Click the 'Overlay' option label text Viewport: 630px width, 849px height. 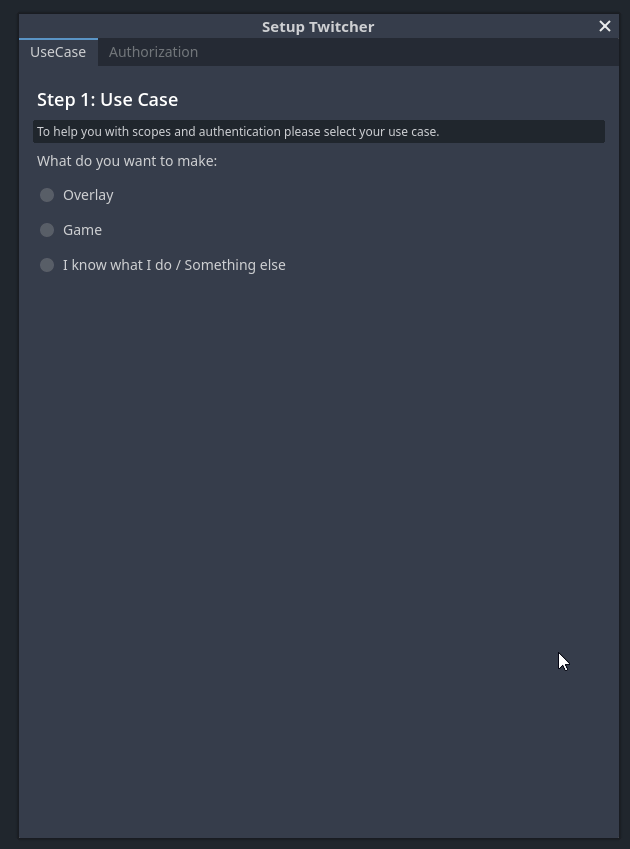point(88,195)
